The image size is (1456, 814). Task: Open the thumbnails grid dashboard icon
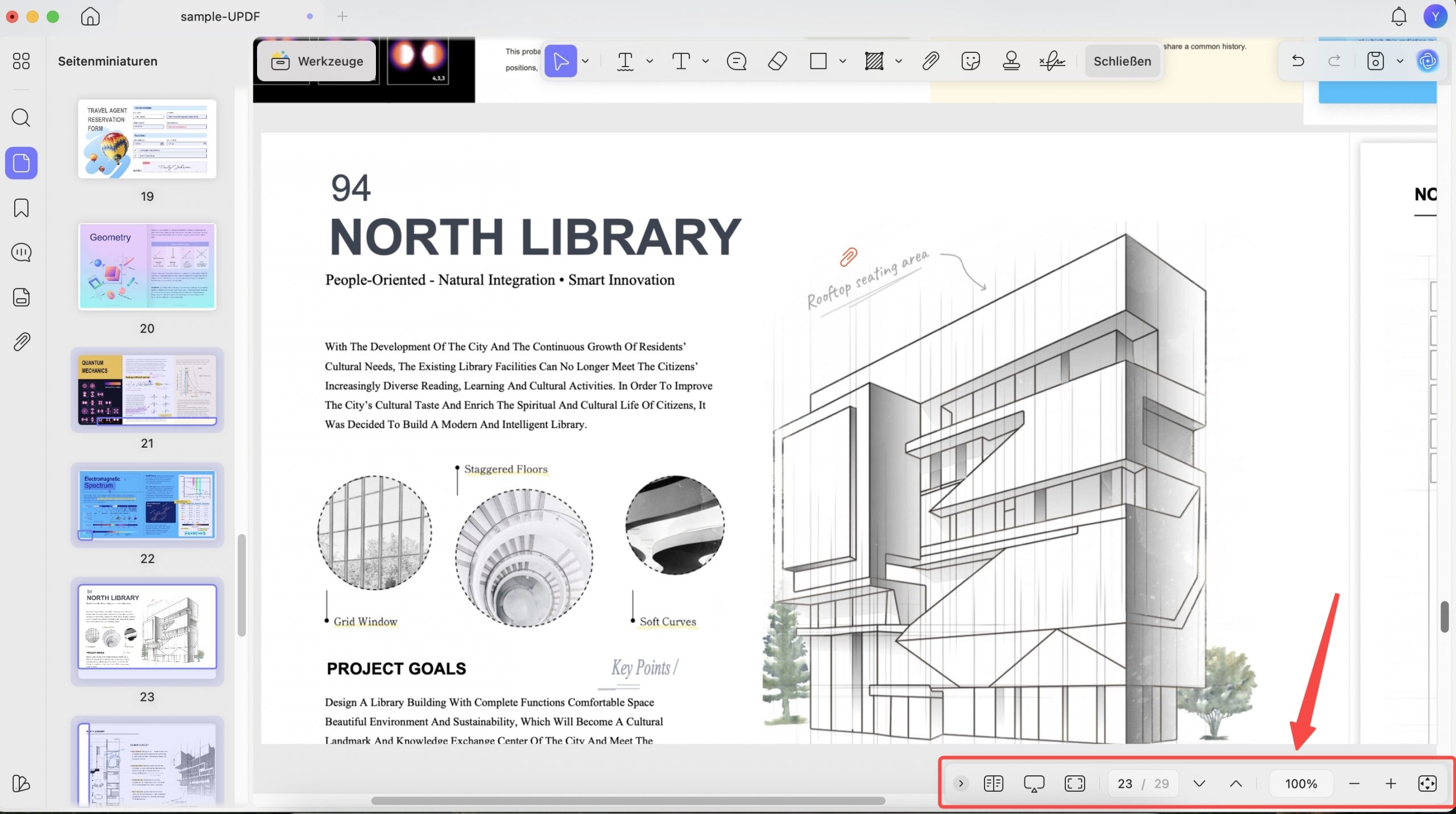(21, 61)
